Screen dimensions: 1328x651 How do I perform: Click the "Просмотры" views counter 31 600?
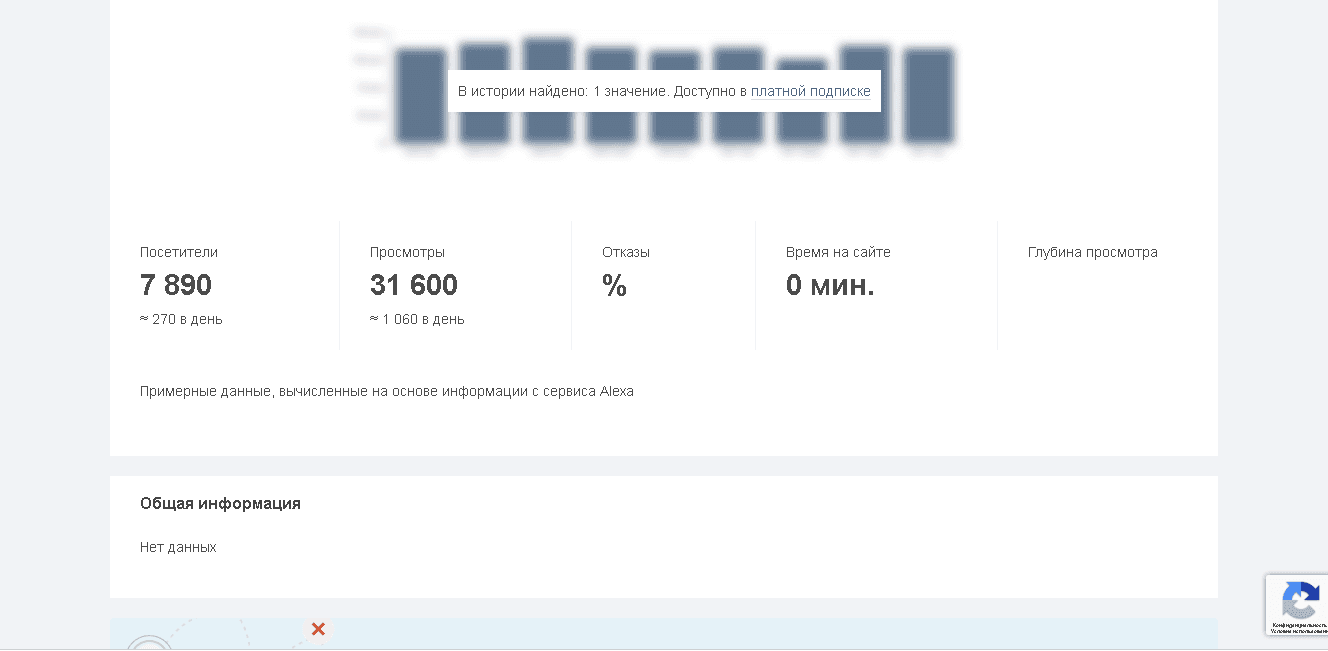tap(414, 284)
